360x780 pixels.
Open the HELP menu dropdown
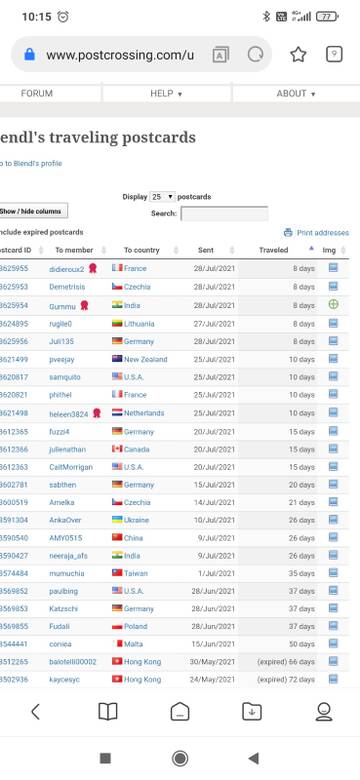click(x=166, y=94)
